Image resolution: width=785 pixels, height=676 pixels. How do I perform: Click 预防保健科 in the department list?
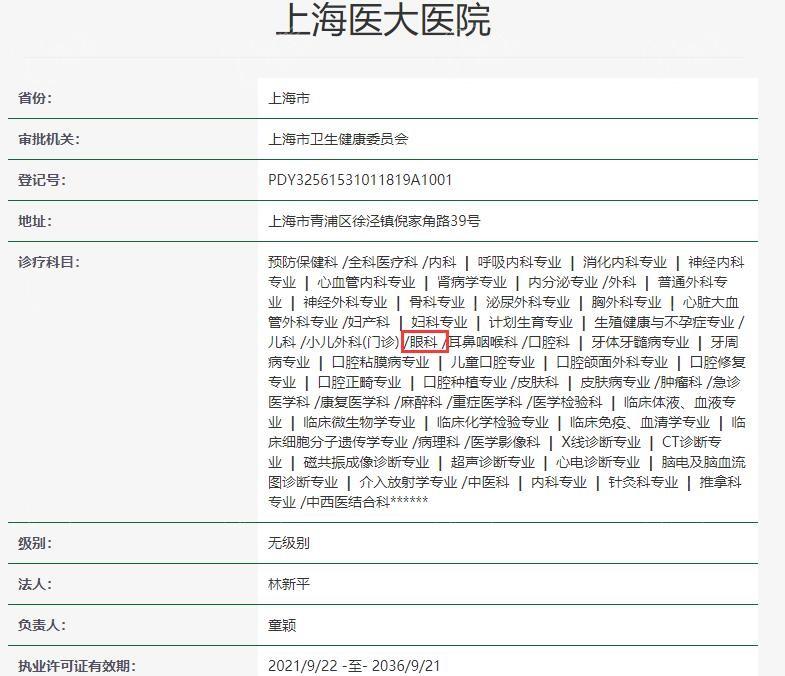[303, 262]
